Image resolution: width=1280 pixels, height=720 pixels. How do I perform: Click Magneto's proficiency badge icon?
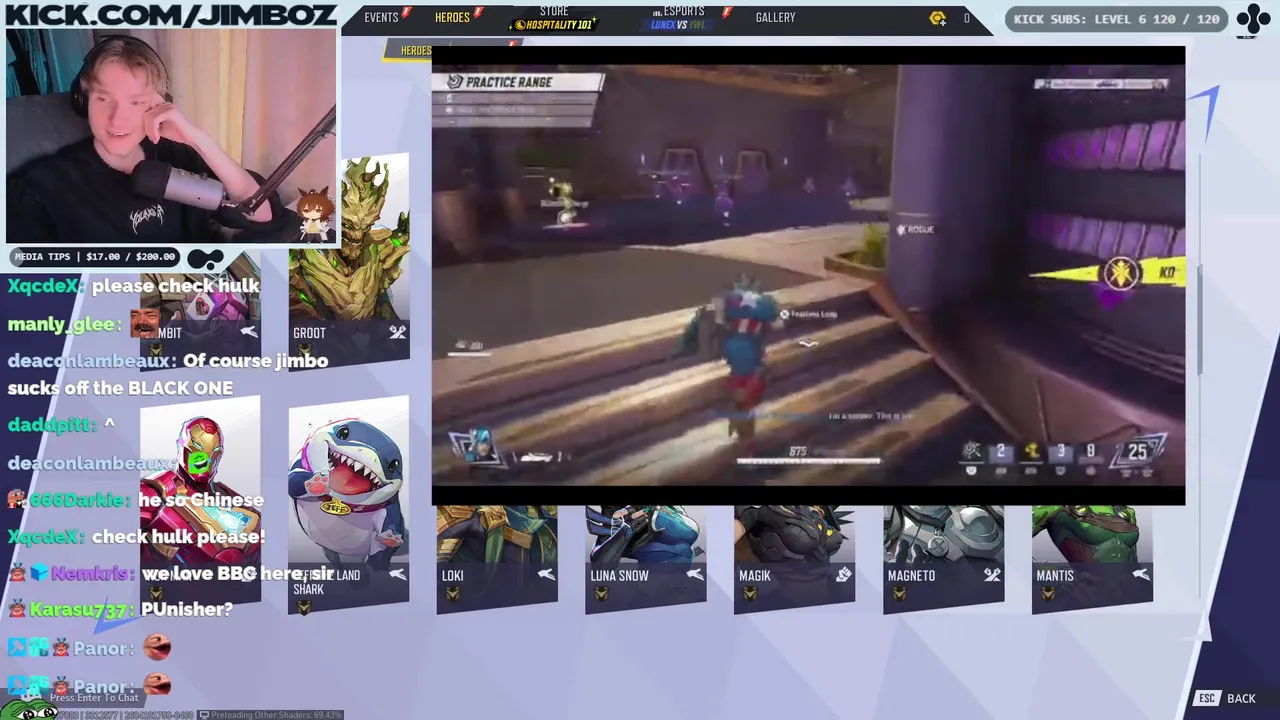pyautogui.click(x=899, y=594)
